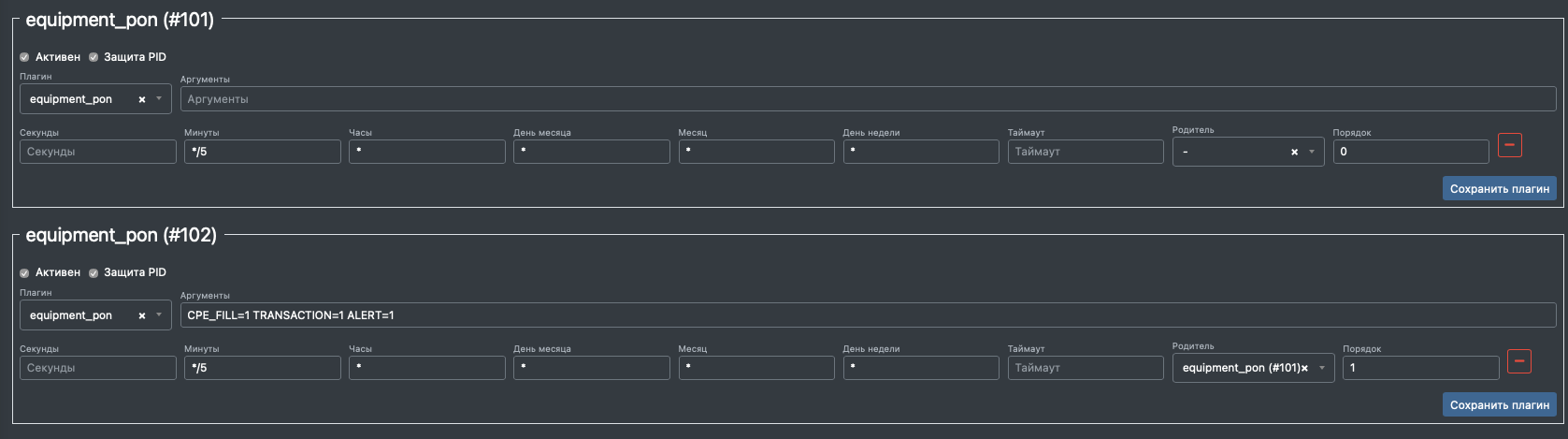Clear the parent selection in #101

[1294, 152]
